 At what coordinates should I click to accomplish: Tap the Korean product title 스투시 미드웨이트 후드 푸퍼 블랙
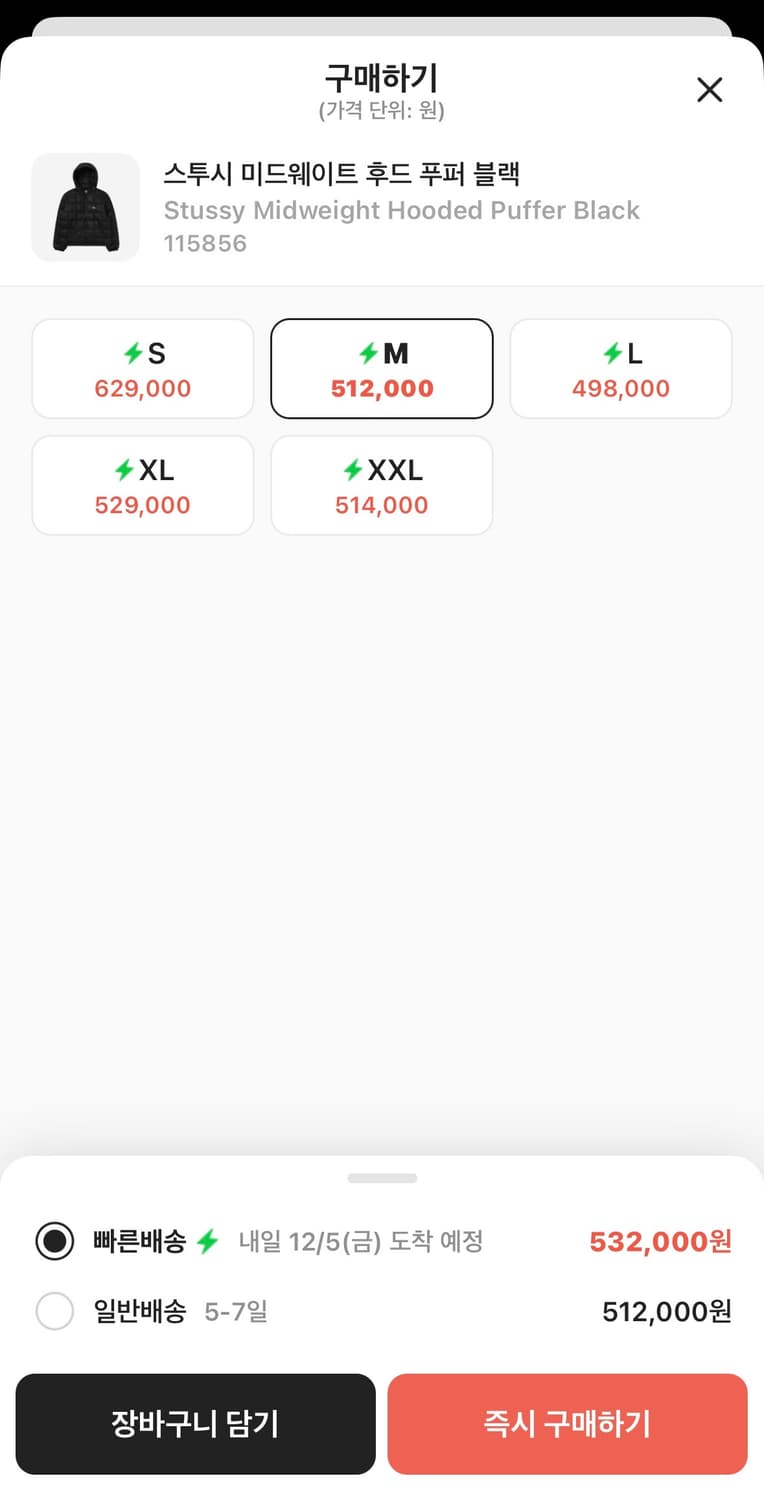pos(342,174)
